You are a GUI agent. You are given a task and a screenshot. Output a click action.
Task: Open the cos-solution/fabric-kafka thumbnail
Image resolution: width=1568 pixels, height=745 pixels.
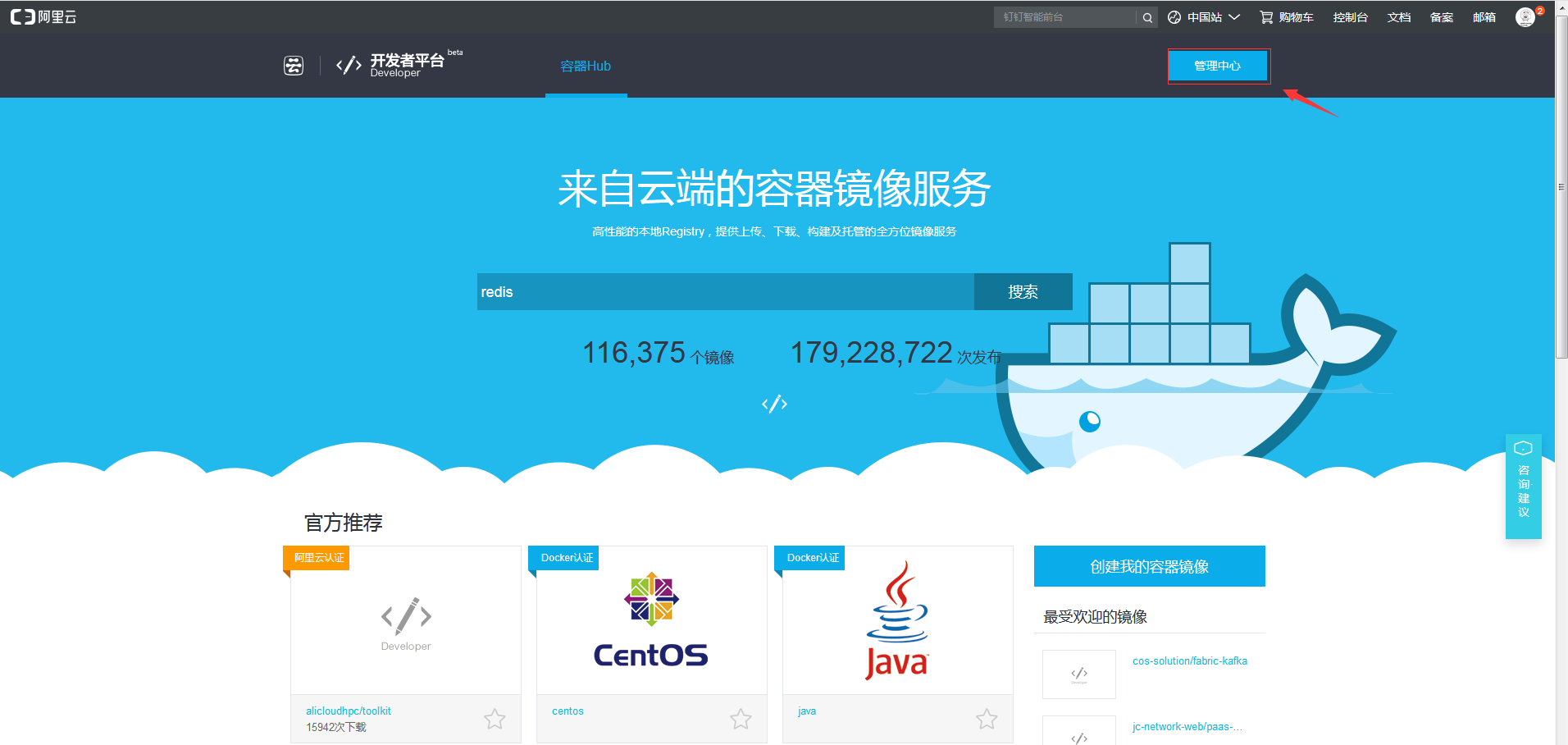(1079, 674)
